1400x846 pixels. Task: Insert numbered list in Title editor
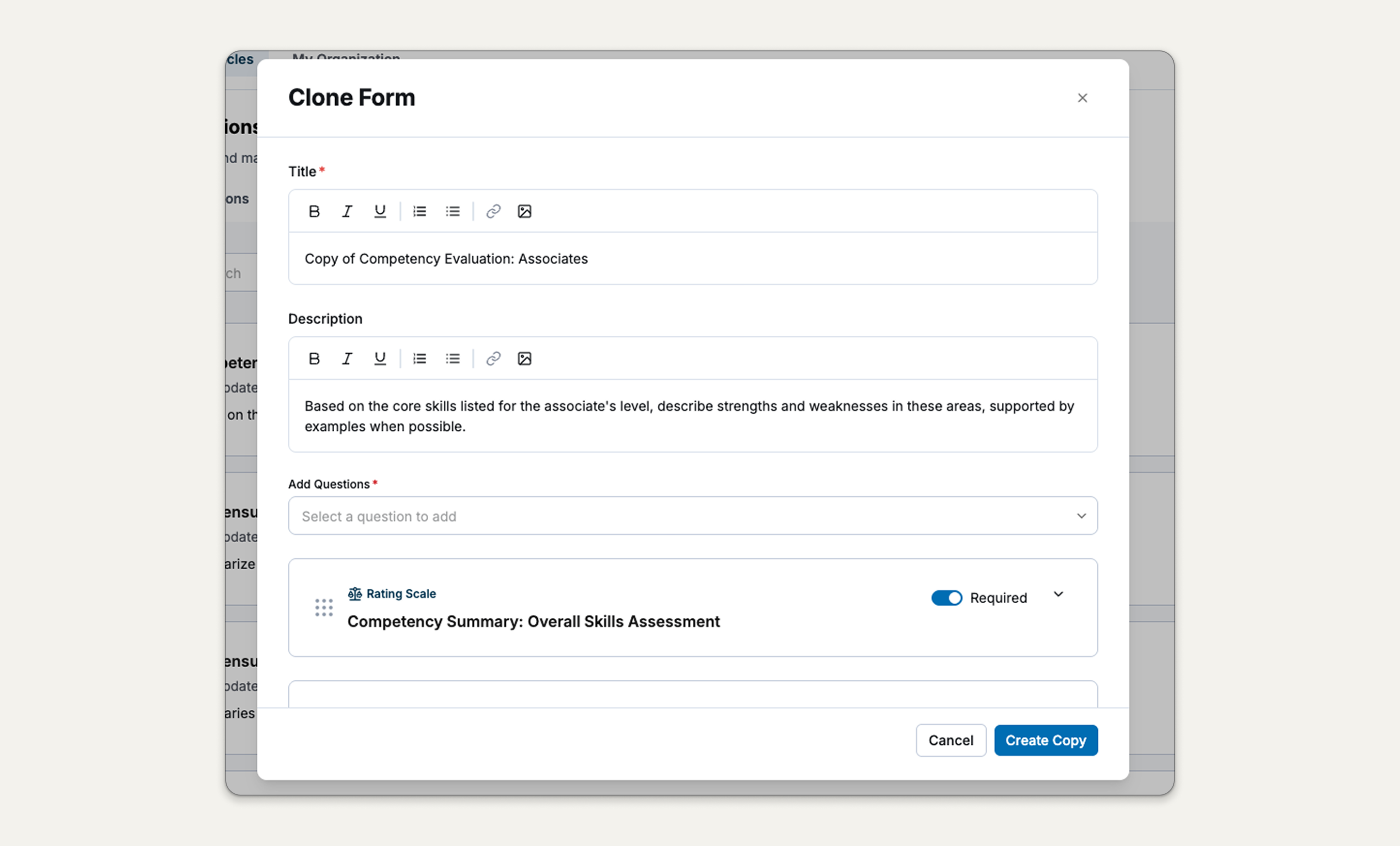(420, 211)
